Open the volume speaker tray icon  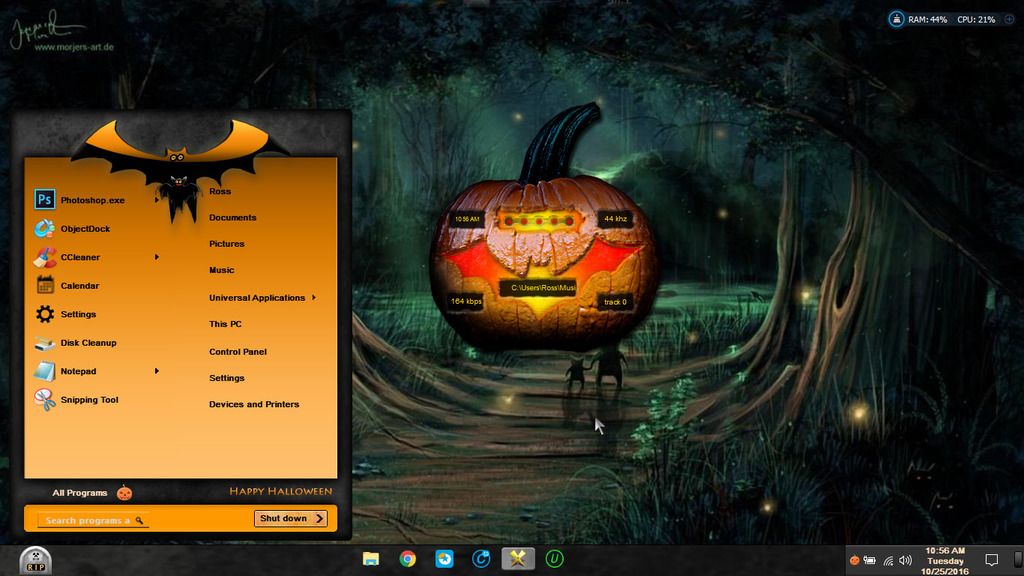coord(905,560)
